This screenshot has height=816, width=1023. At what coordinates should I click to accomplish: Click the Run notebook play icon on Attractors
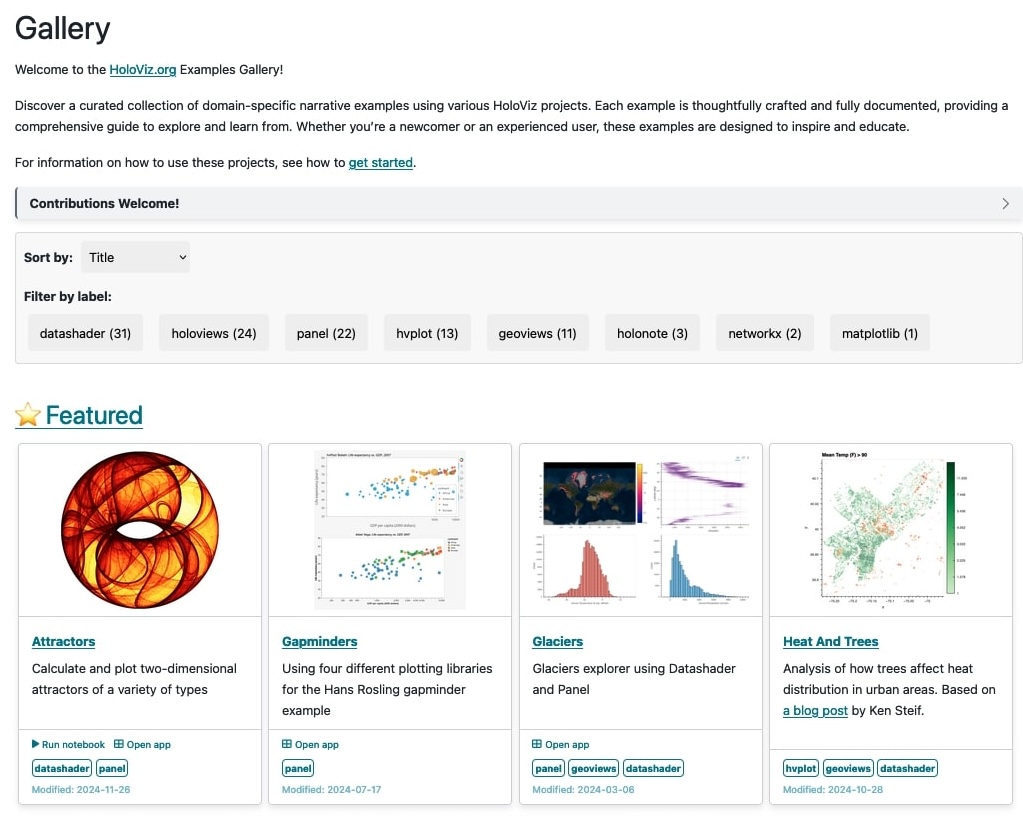pos(35,744)
